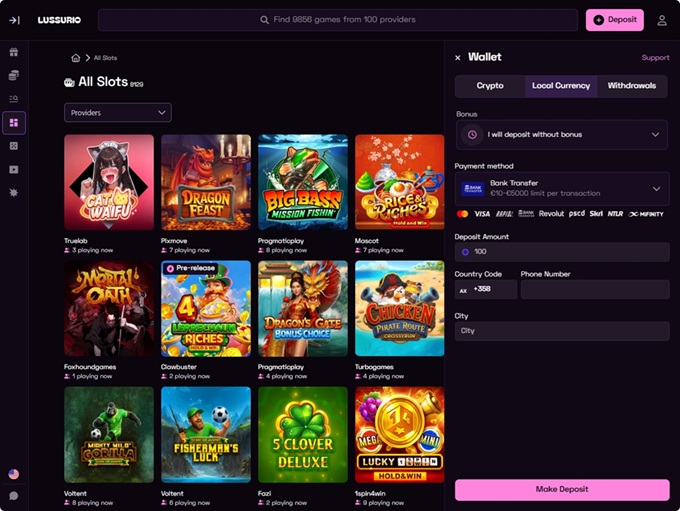
Task: Expand the Bank Transfer payment method dropdown
Action: tap(562, 189)
